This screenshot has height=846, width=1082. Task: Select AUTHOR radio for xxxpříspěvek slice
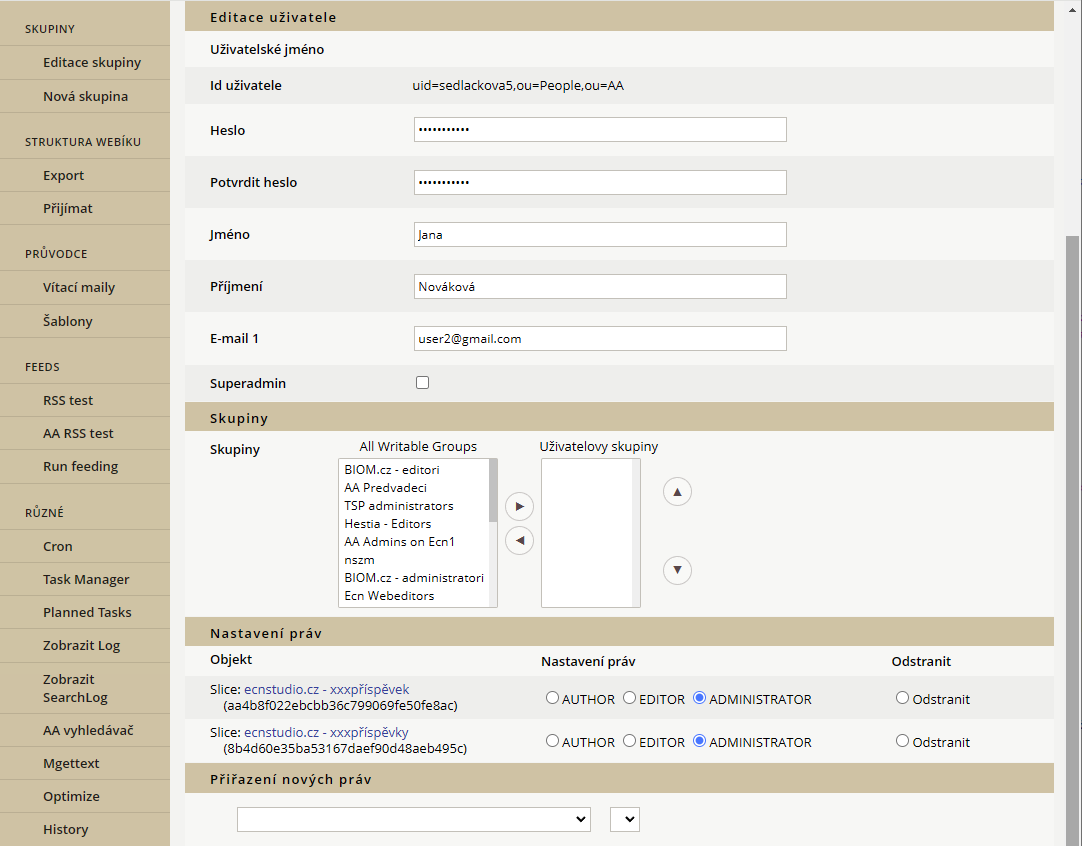[552, 698]
